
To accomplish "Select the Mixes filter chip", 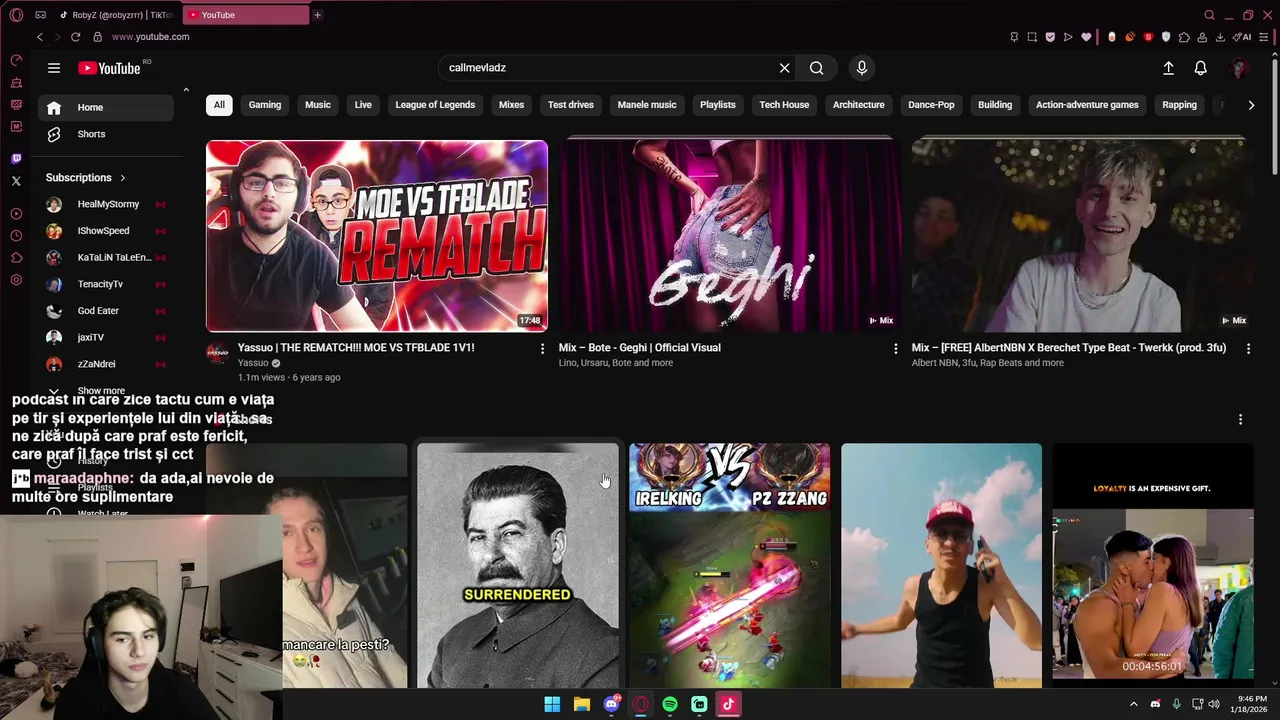I will (511, 105).
